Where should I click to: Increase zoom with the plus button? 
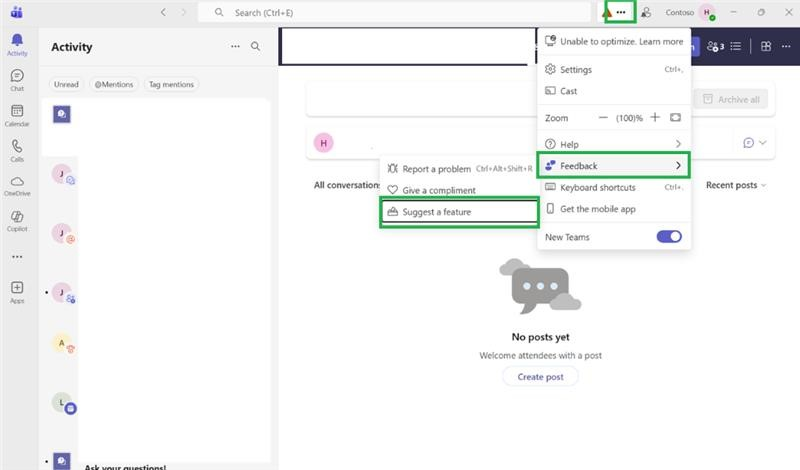click(x=655, y=117)
